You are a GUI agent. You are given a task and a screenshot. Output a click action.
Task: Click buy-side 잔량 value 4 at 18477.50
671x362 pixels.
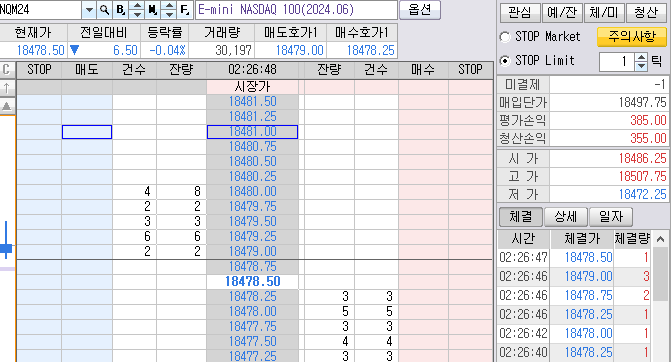click(x=329, y=341)
